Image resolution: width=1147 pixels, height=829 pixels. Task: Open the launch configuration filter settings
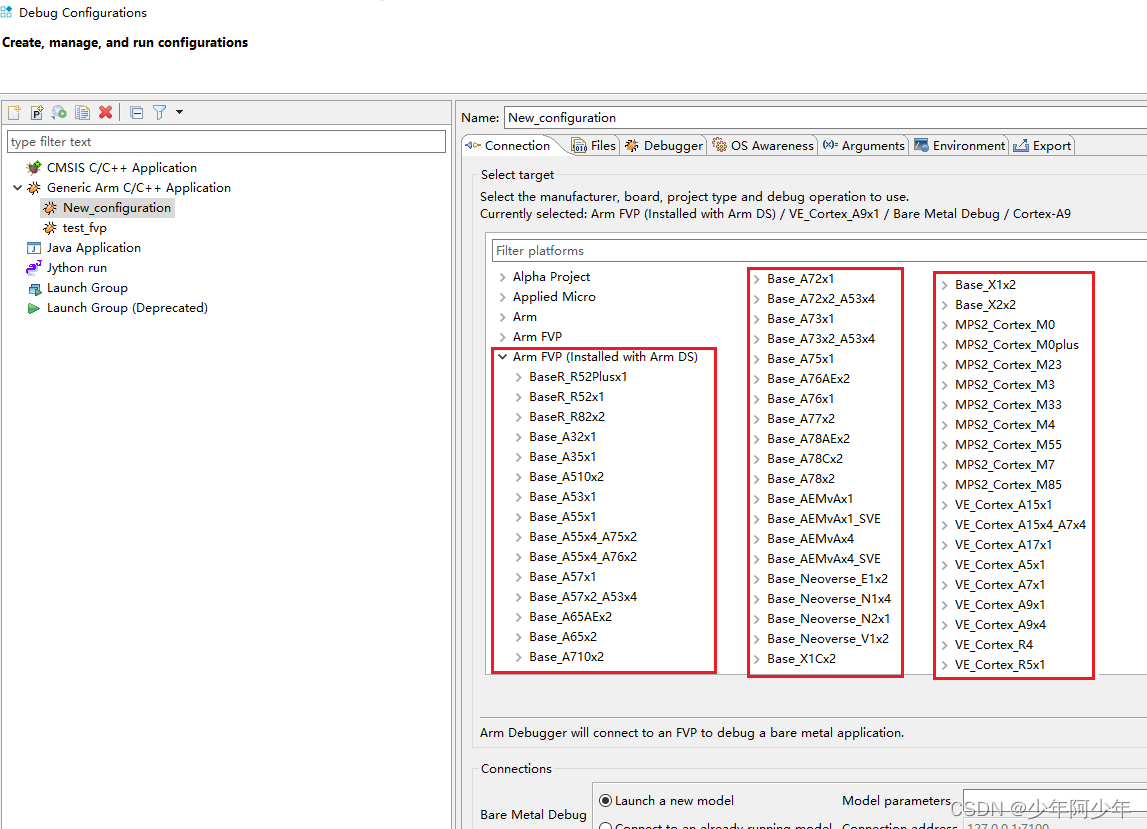coord(160,112)
